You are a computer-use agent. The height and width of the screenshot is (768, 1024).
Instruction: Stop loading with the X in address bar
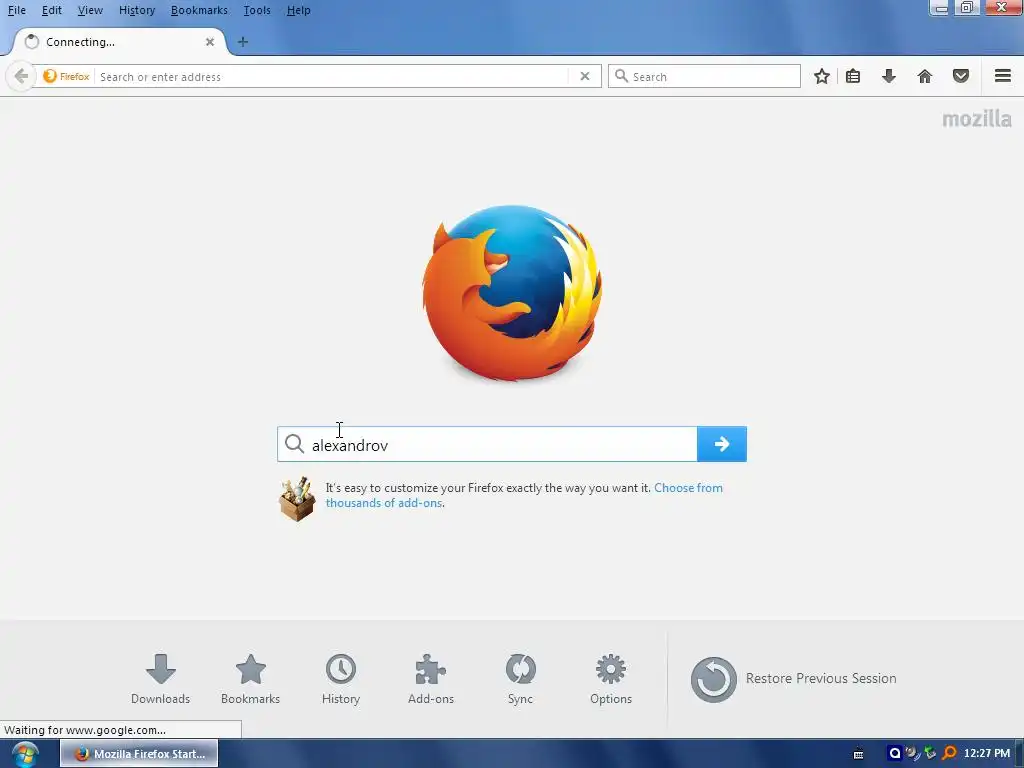coord(585,76)
